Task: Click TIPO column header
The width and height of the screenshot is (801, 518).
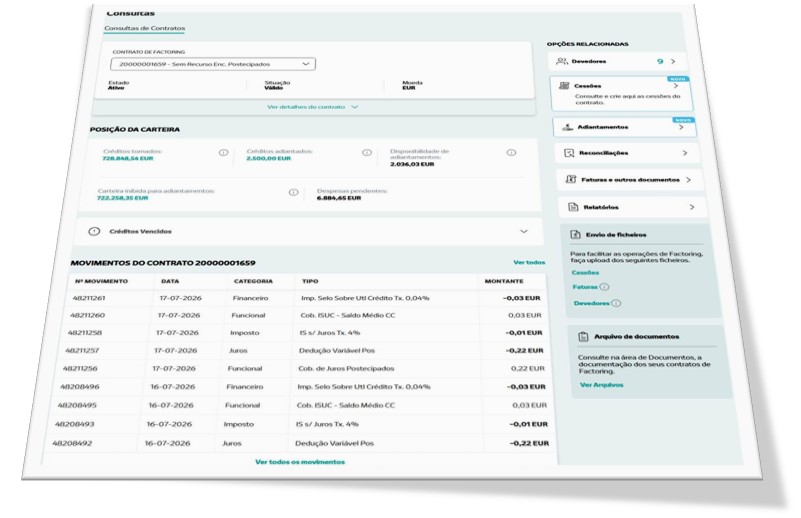Action: pyautogui.click(x=310, y=281)
